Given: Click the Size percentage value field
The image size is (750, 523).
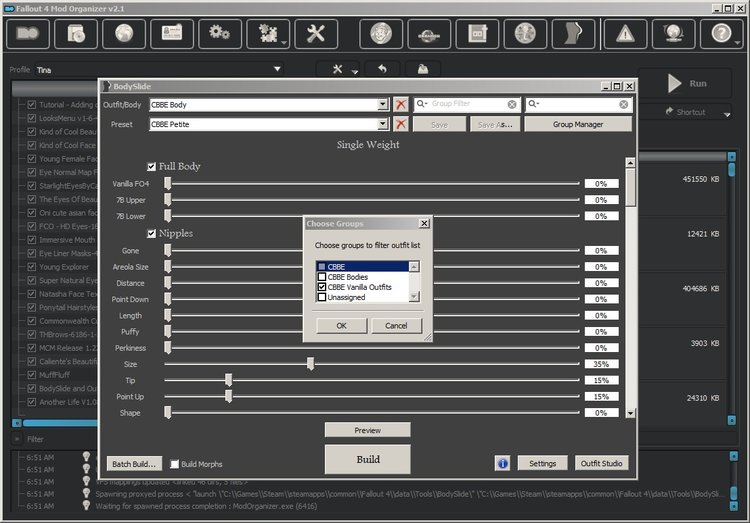Looking at the screenshot, I should pyautogui.click(x=601, y=364).
